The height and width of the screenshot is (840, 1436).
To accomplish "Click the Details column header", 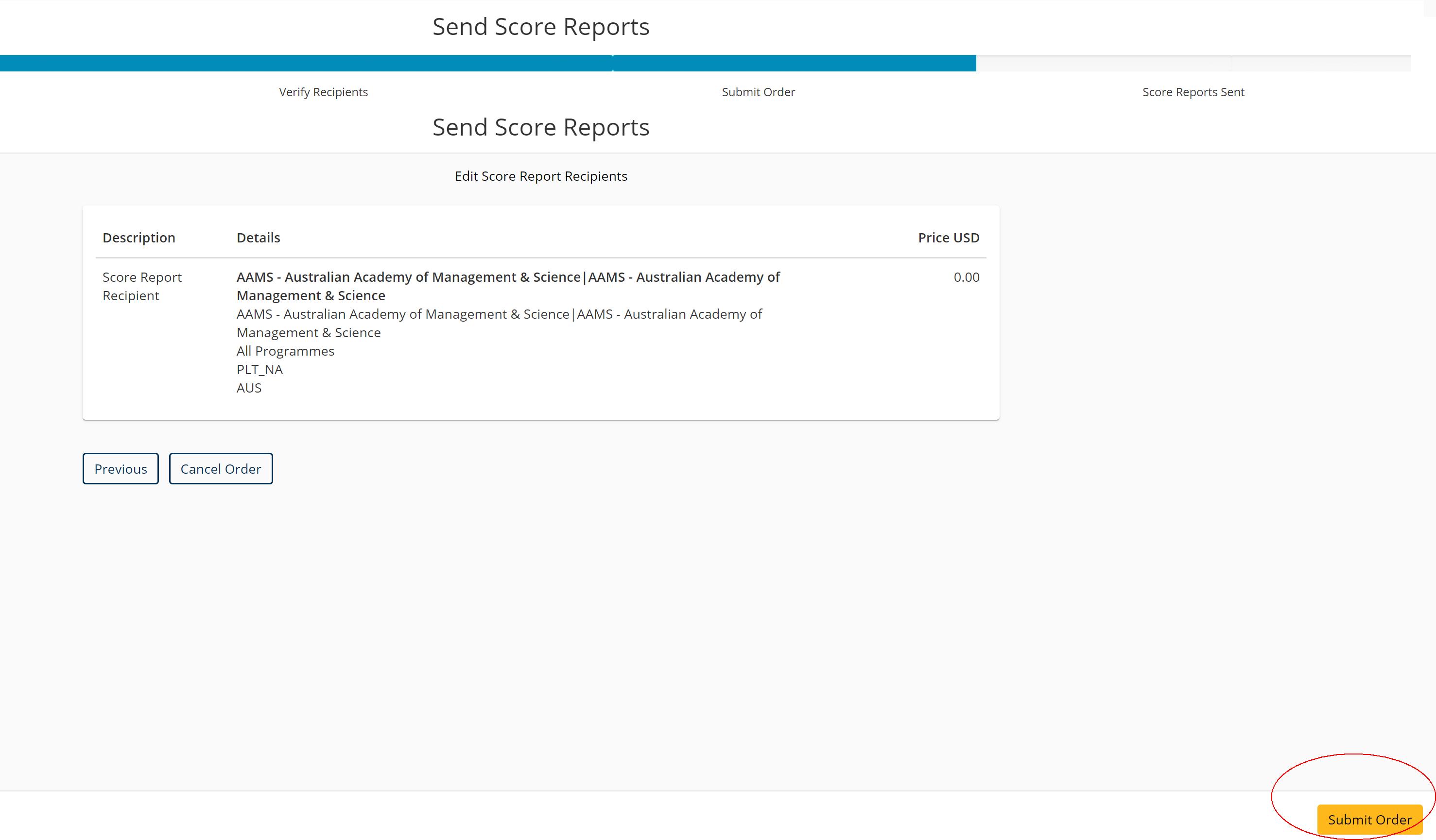I will tap(258, 238).
